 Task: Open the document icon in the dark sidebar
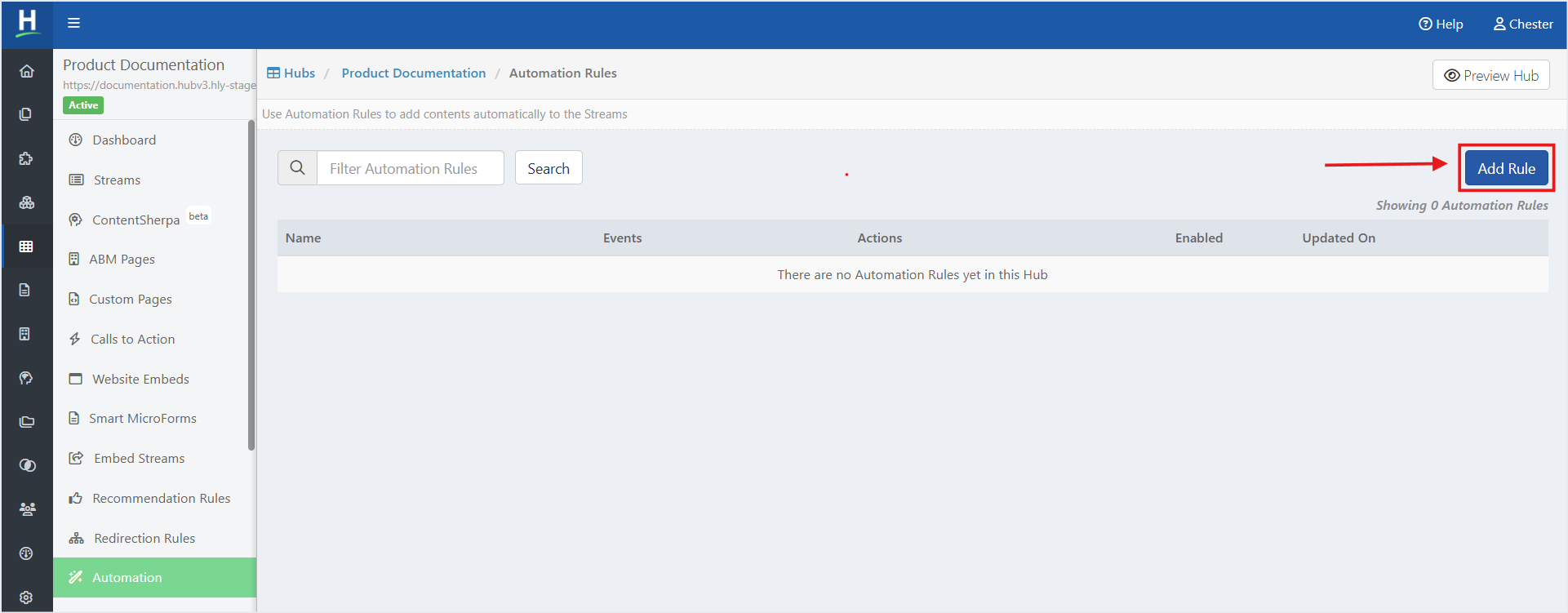(x=25, y=290)
